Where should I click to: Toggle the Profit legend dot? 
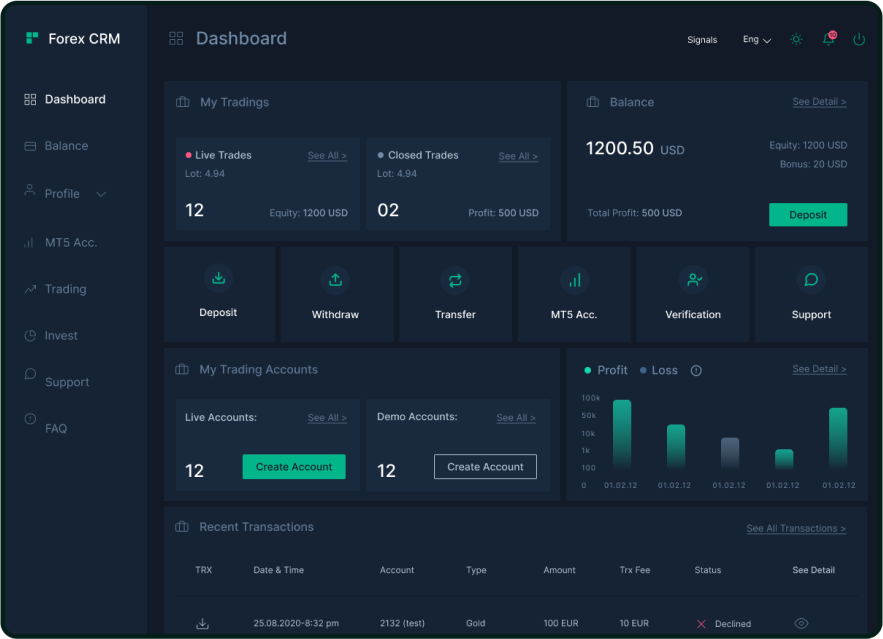(587, 370)
